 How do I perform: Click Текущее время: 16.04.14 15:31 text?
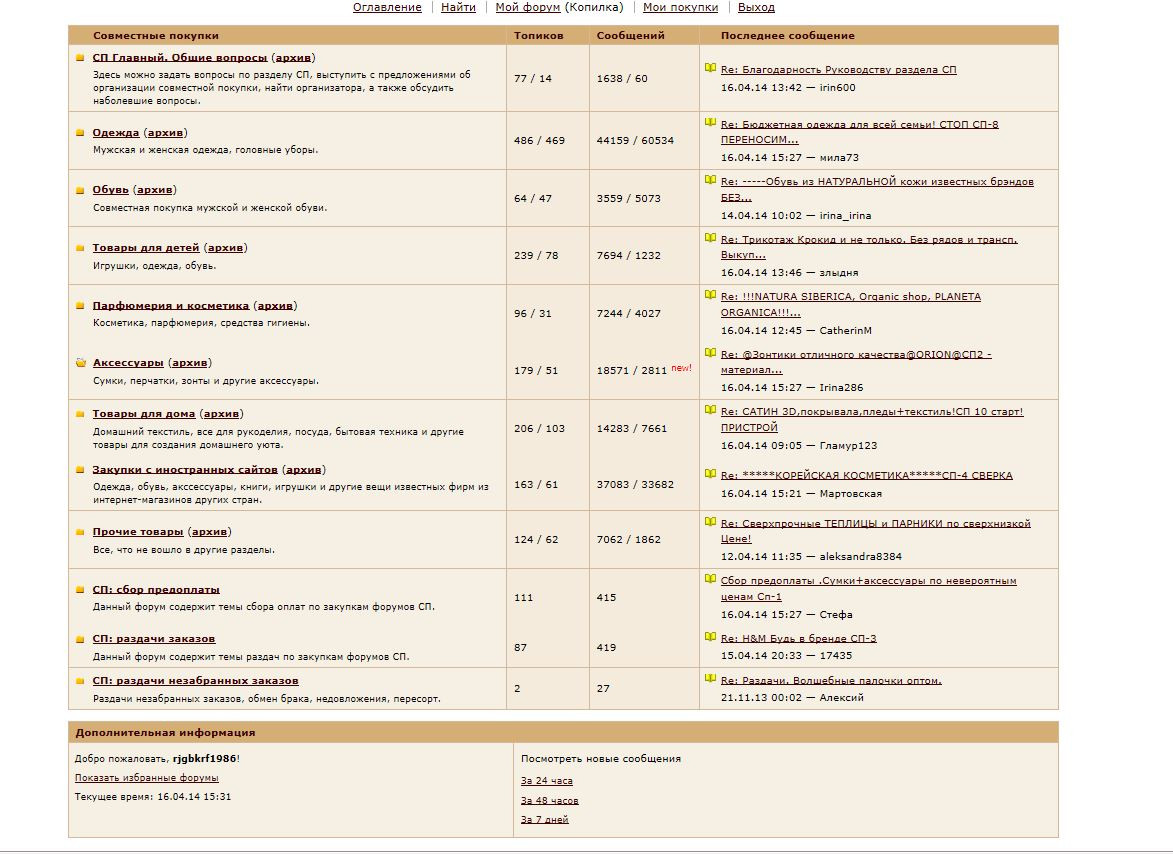[x=153, y=797]
